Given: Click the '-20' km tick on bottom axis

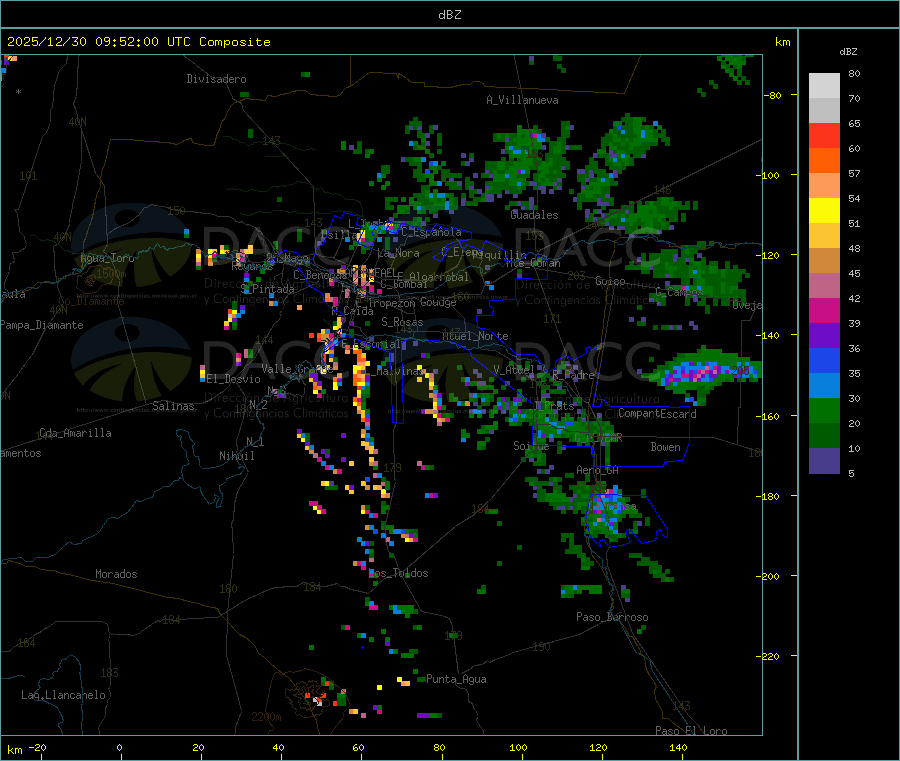Looking at the screenshot, I should pos(38,747).
